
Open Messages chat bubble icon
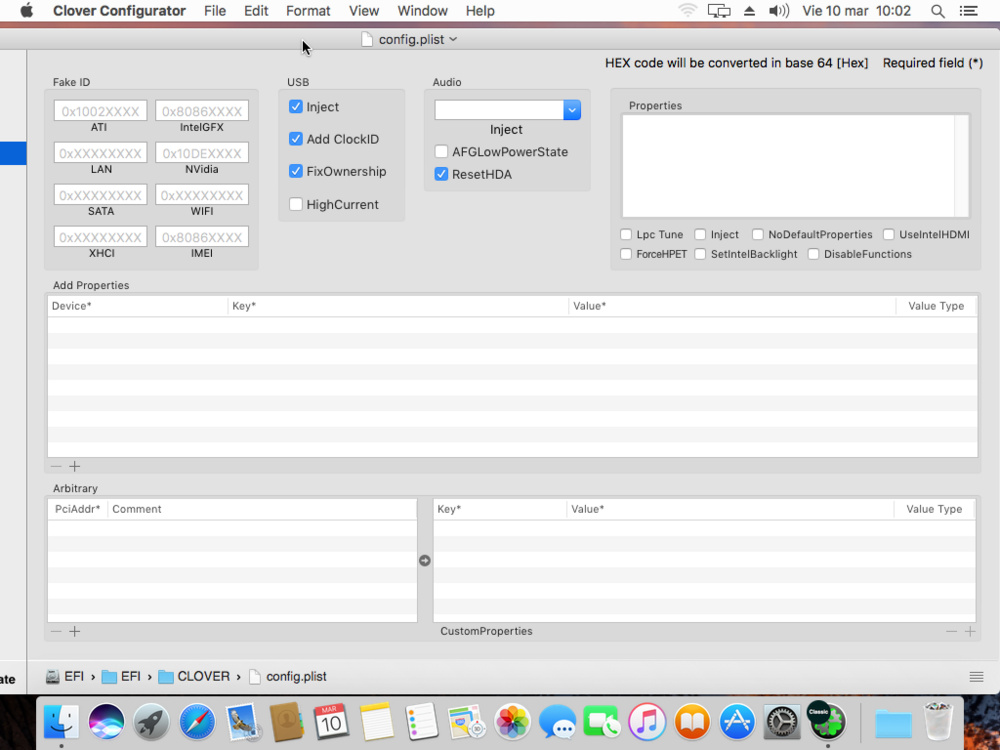(x=557, y=722)
